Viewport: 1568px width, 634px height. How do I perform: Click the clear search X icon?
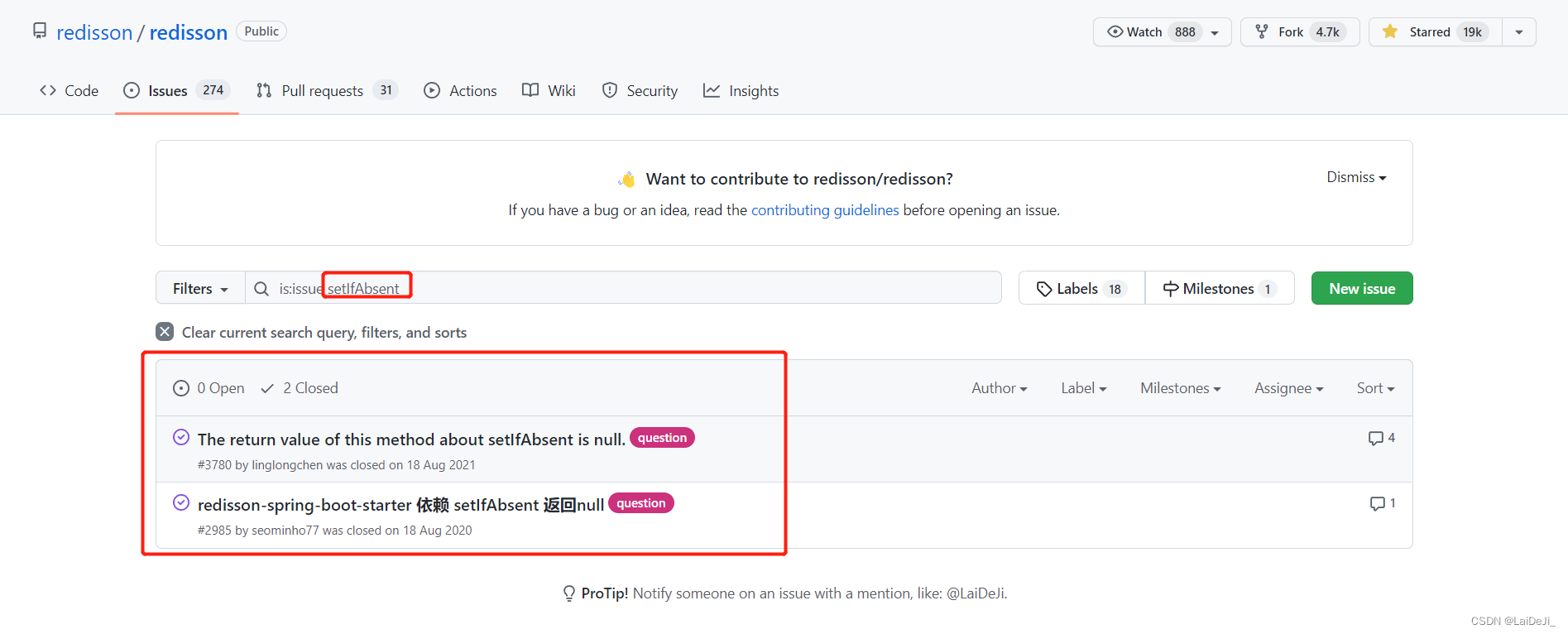pos(165,332)
